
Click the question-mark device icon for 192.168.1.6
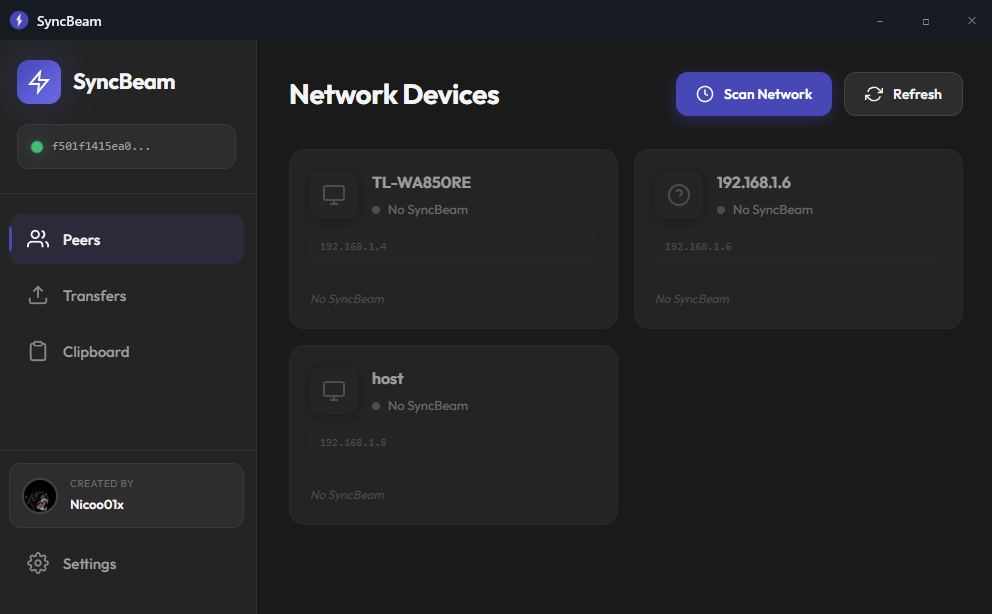[x=678, y=194]
